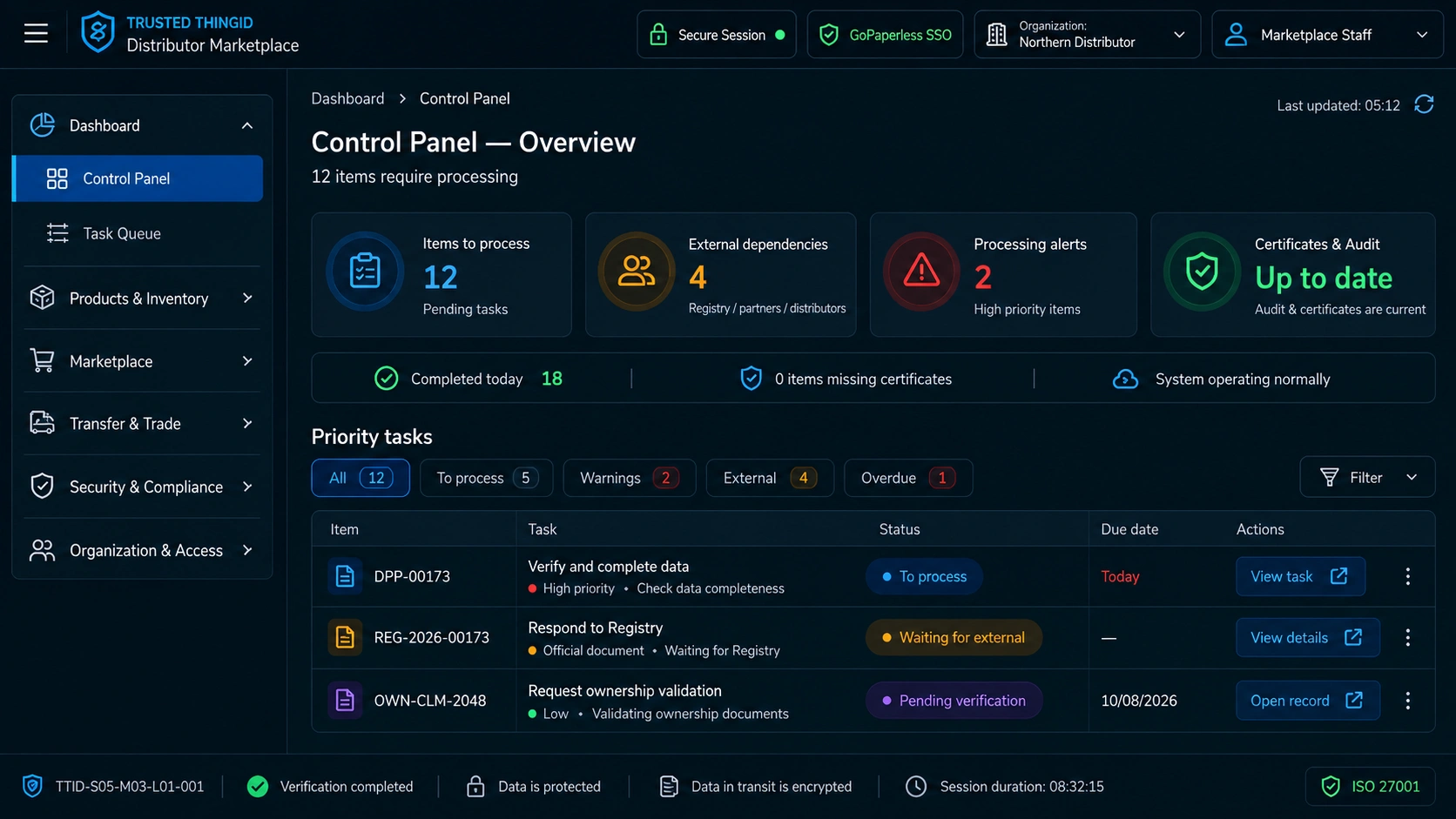Select the All 12 tasks tab
The height and width of the screenshot is (819, 1456).
coord(361,478)
